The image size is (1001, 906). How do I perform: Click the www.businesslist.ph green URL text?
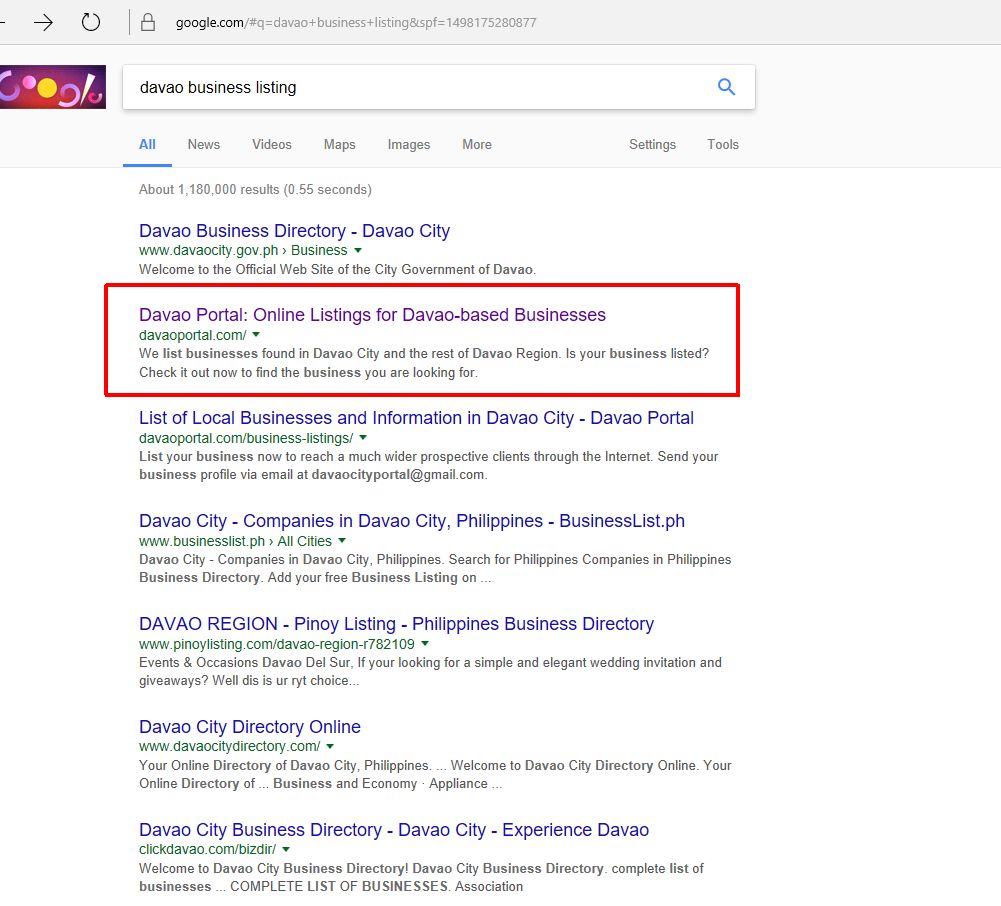(x=202, y=541)
